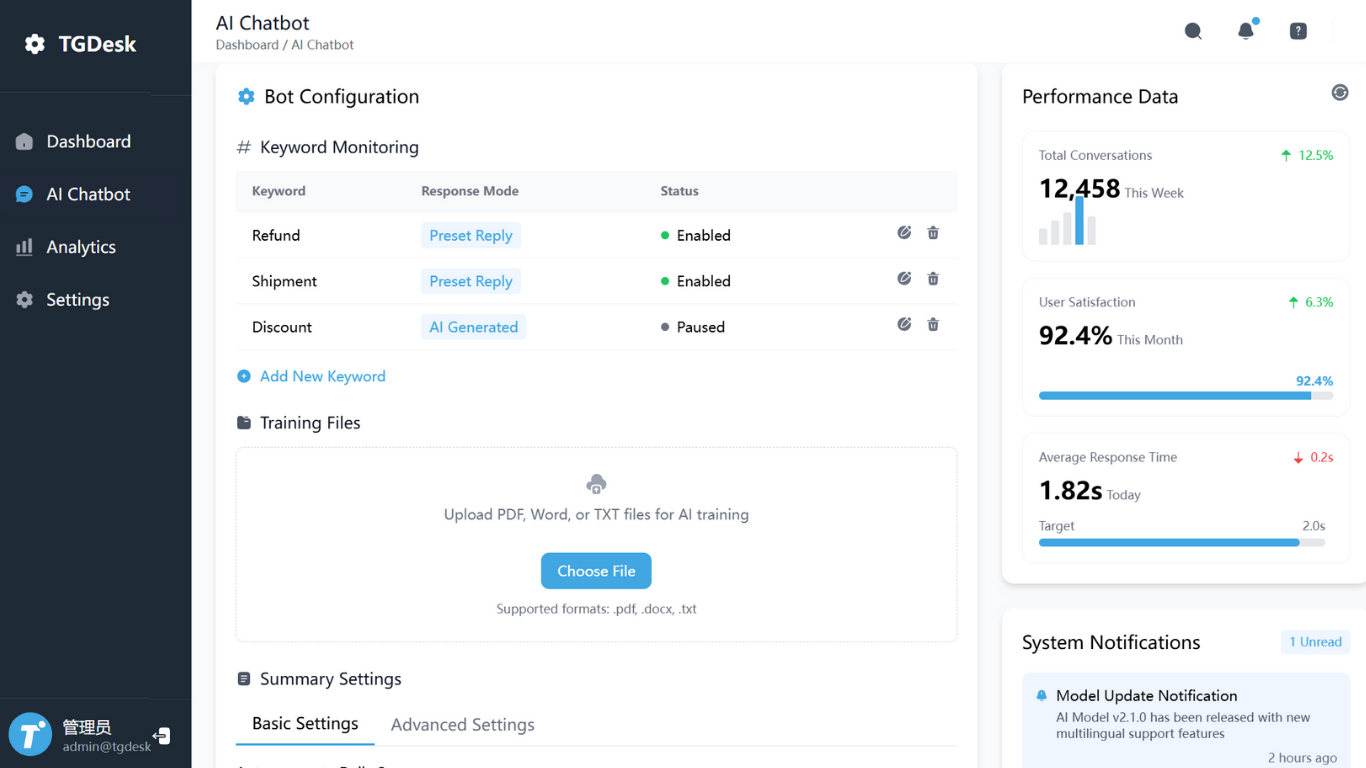
Task: Click the admin avatar in sidebar
Action: (x=30, y=735)
